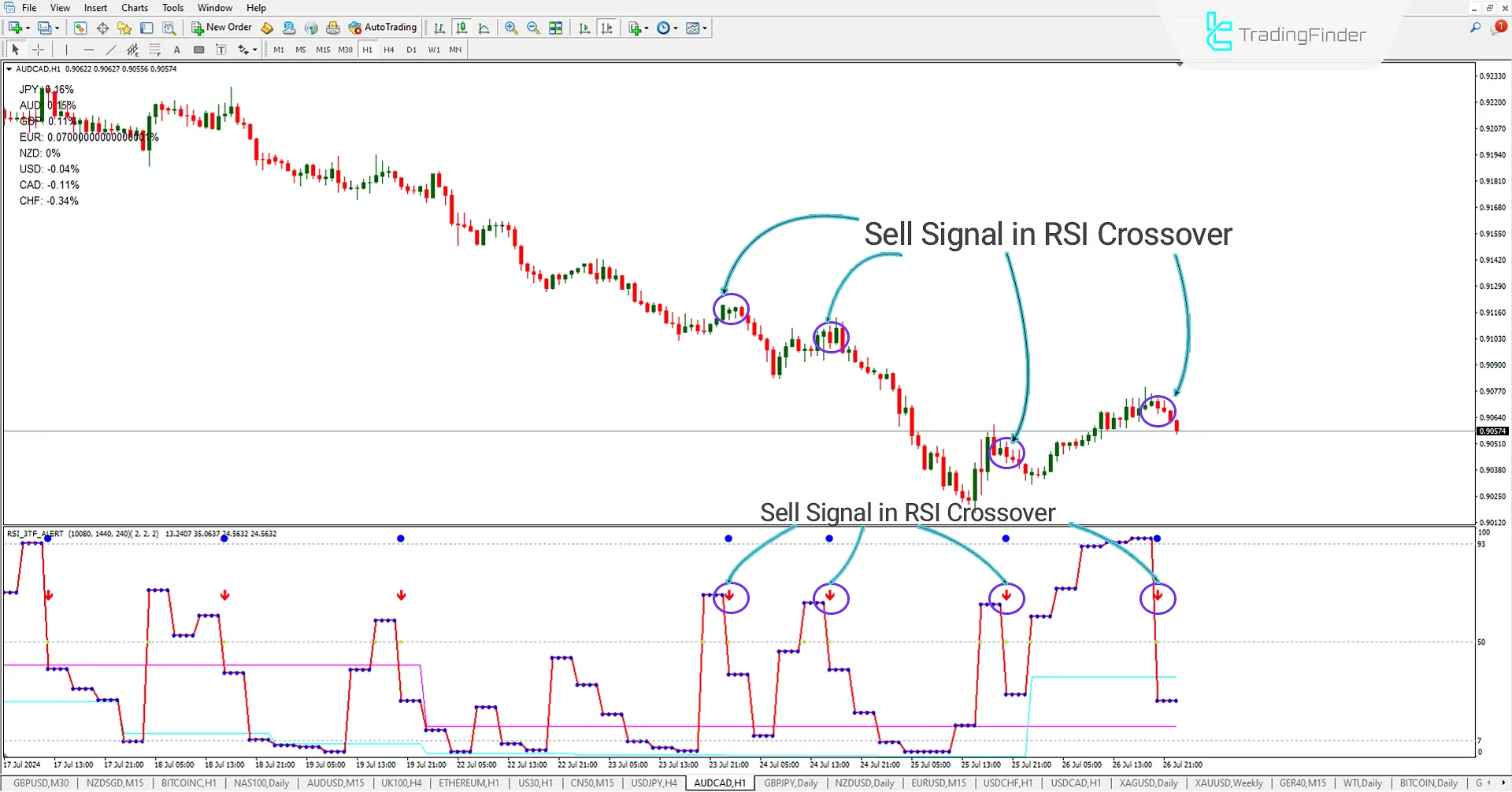Viewport: 1512px width, 792px height.
Task: Switch to the GBPJPY,Daily chart tab
Action: [791, 783]
